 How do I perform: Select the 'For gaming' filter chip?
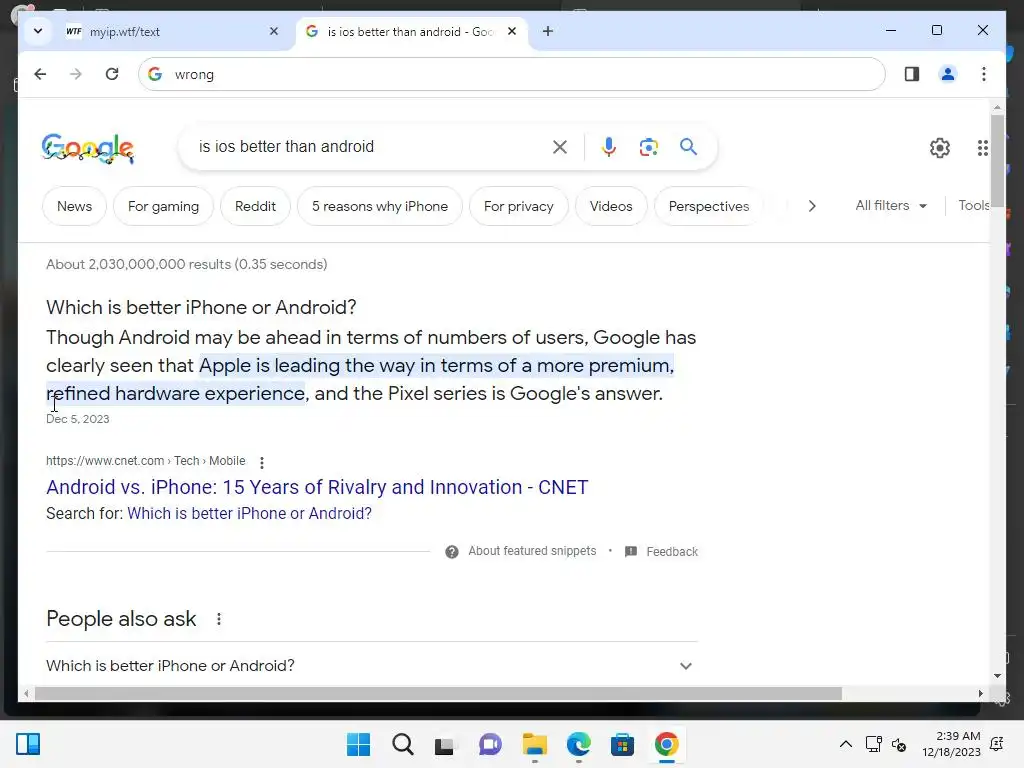click(163, 206)
